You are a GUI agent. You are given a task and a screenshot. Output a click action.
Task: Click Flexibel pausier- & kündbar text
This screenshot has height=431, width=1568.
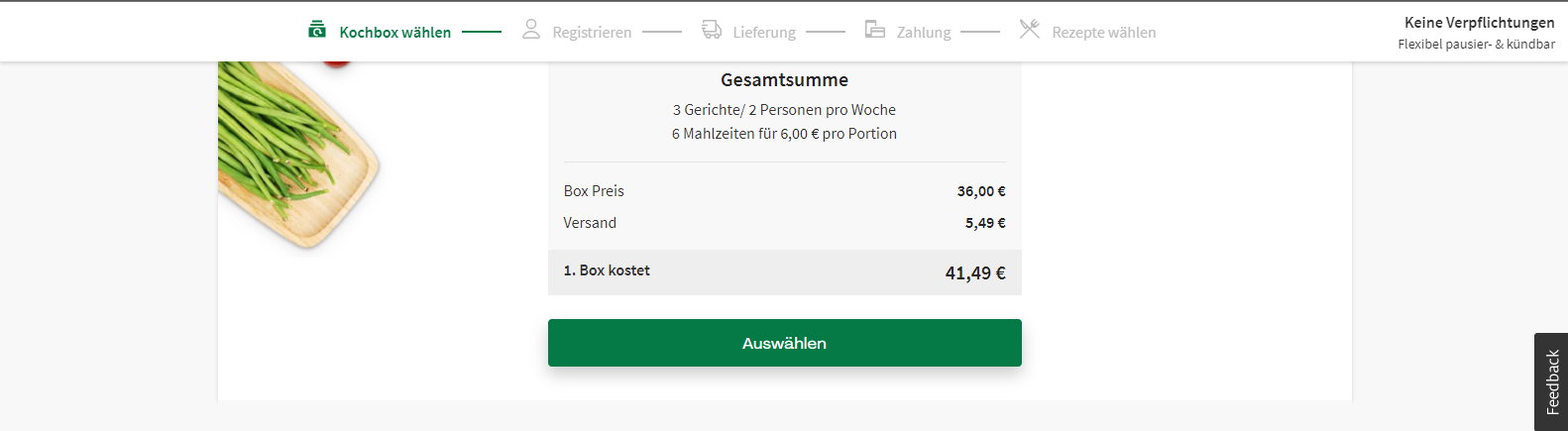[x=1477, y=45]
